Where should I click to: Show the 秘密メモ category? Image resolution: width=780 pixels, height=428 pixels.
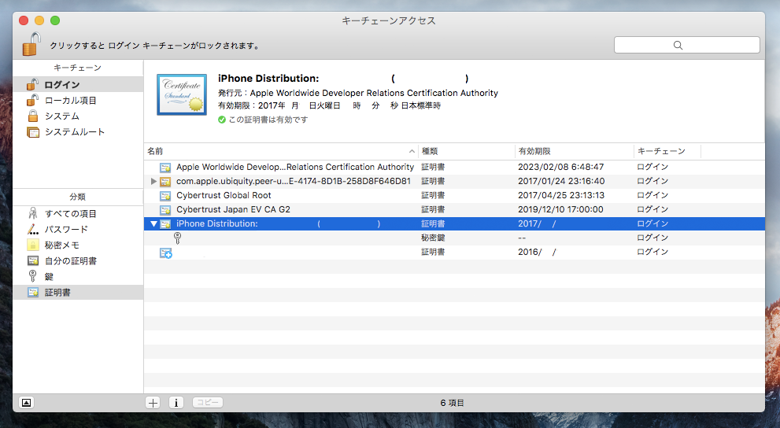click(78, 245)
